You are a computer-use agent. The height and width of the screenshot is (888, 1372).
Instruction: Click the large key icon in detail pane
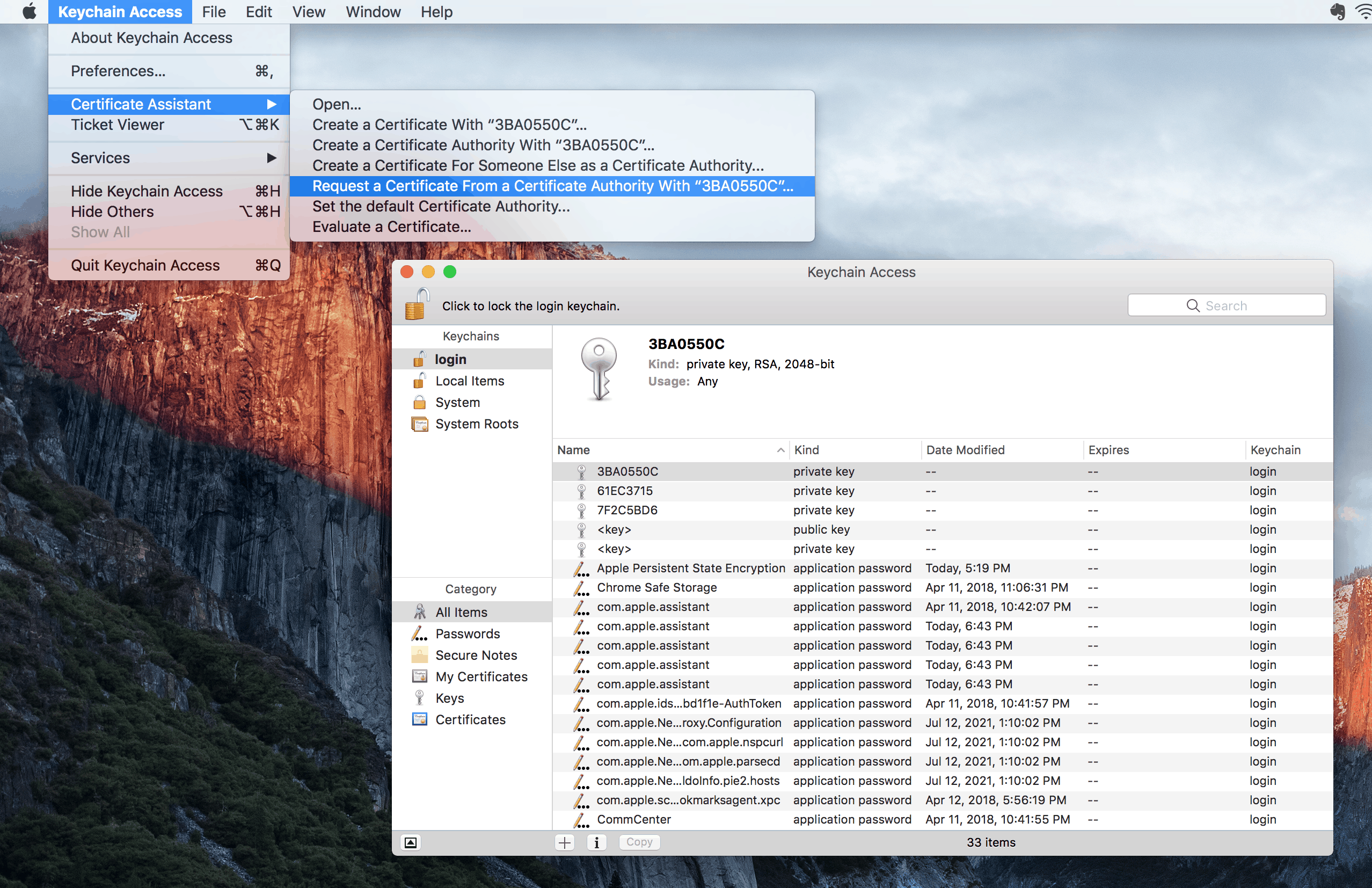599,369
